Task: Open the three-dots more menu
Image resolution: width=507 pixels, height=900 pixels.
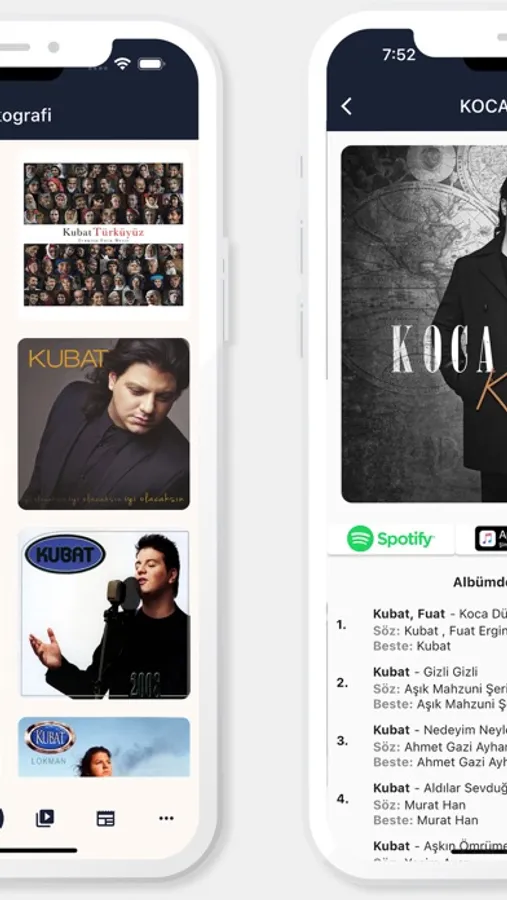Action: click(167, 818)
